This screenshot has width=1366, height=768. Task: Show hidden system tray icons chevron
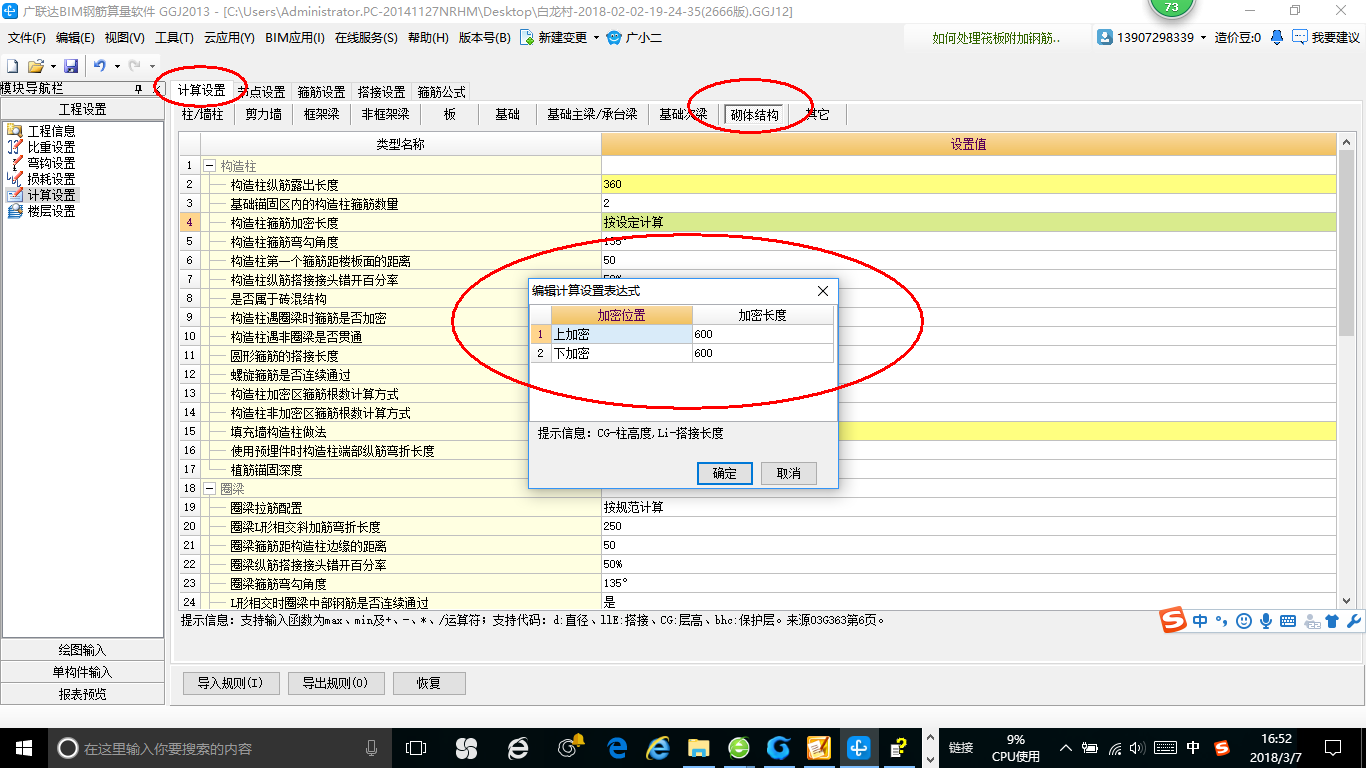1066,748
